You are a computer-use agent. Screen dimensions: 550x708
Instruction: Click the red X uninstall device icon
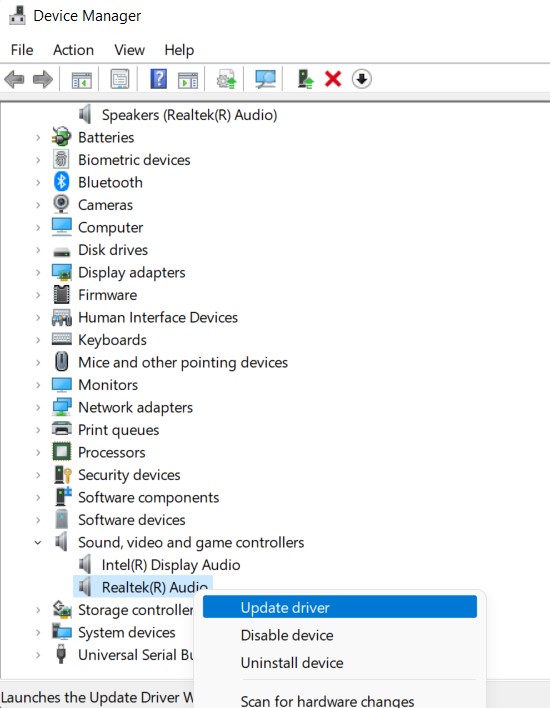(x=333, y=79)
